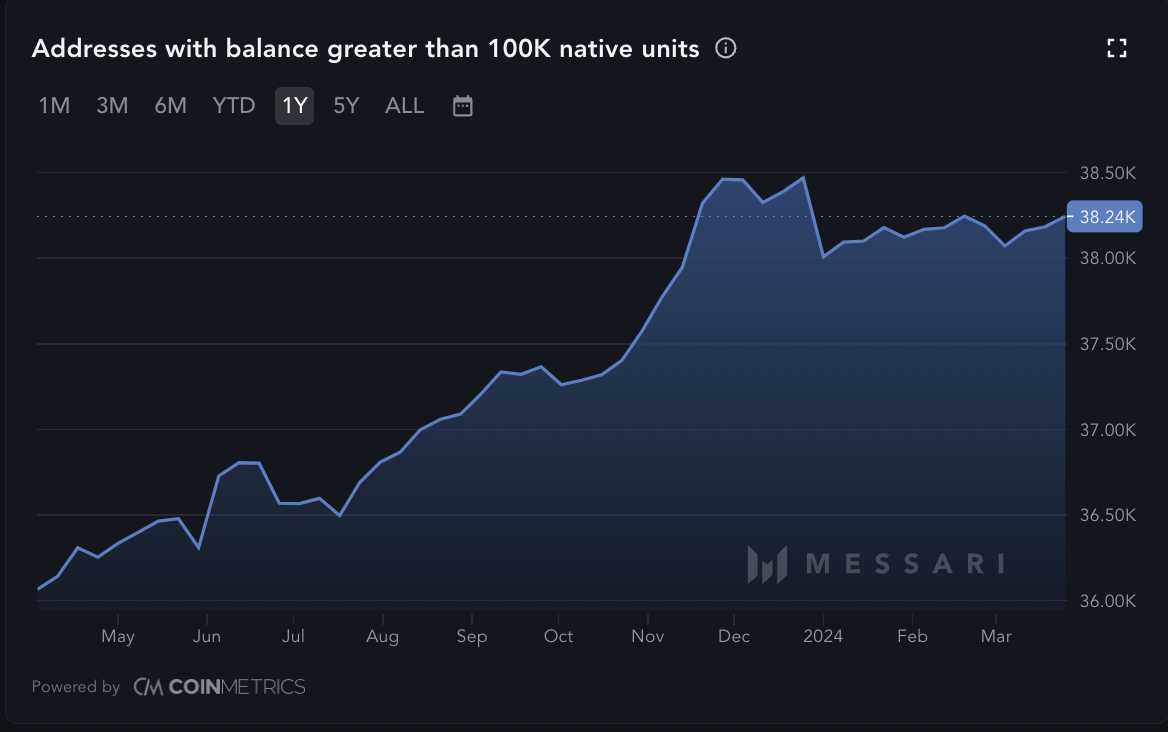Open the custom date range calendar
The image size is (1168, 732).
tap(462, 106)
